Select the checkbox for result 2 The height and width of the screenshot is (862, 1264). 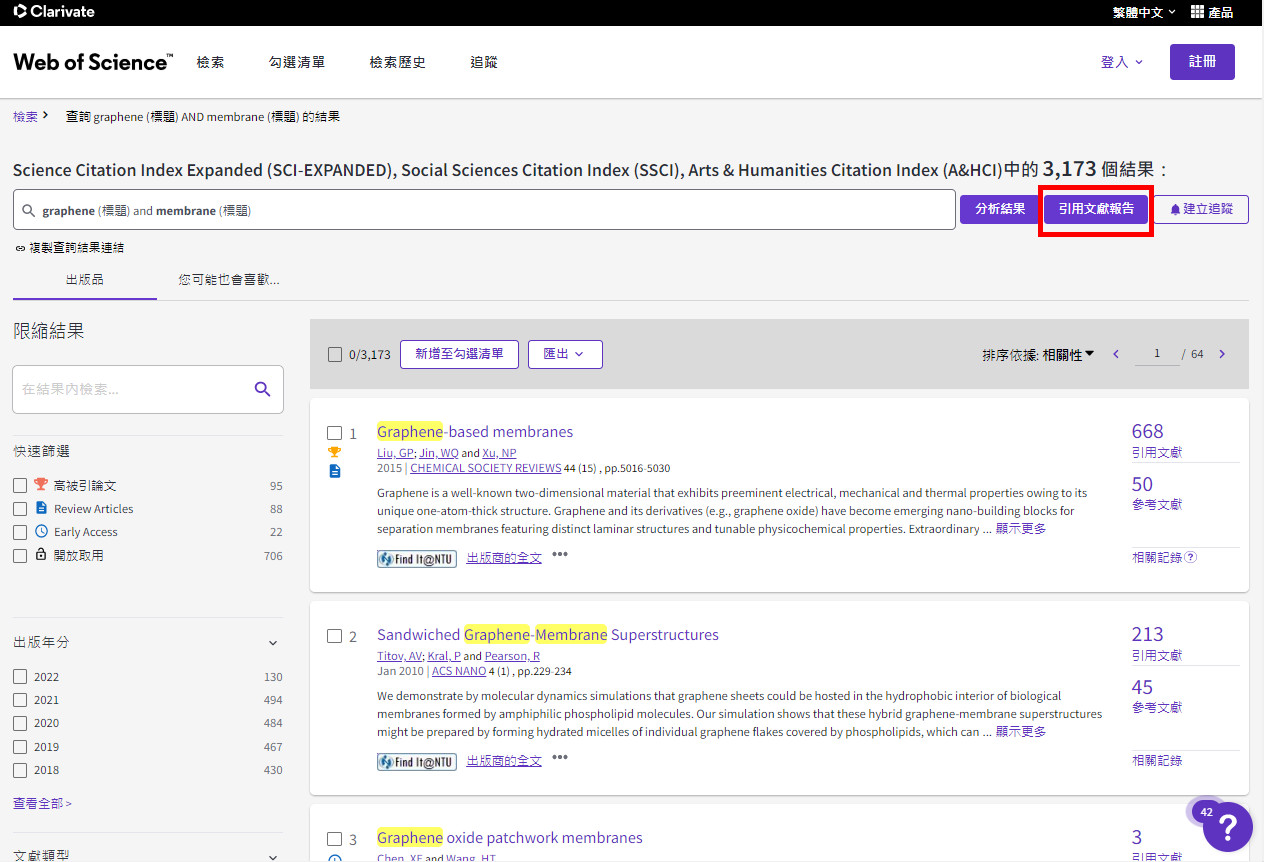coord(335,636)
